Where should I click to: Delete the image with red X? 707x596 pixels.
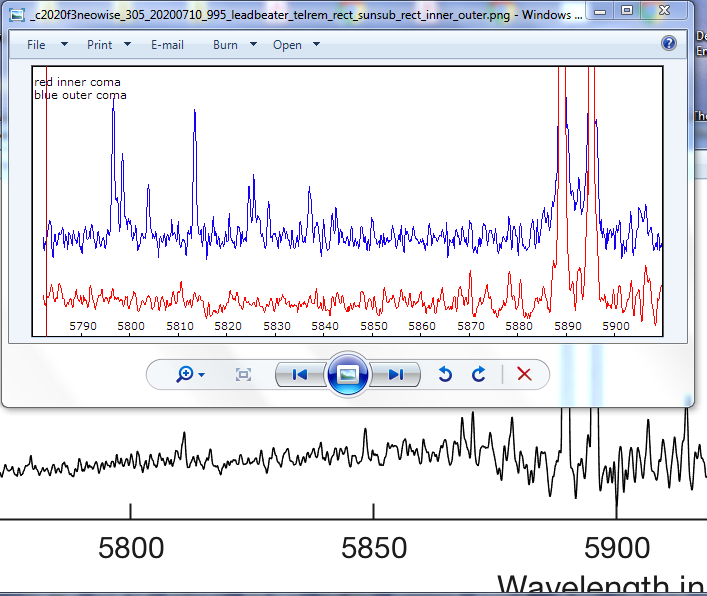pyautogui.click(x=523, y=374)
